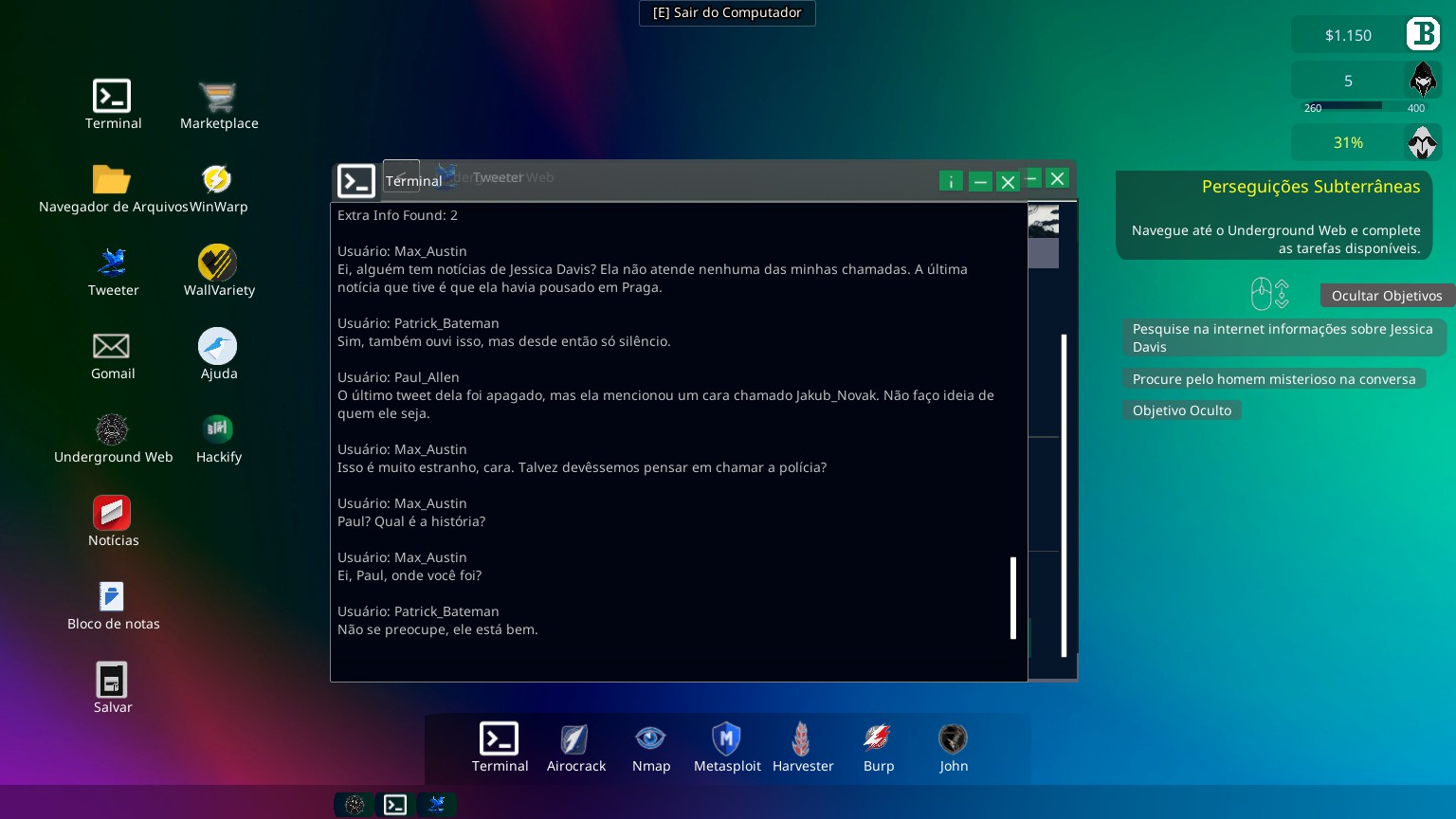
Task: Launch the Metasploit tool in the dock
Action: point(726,738)
